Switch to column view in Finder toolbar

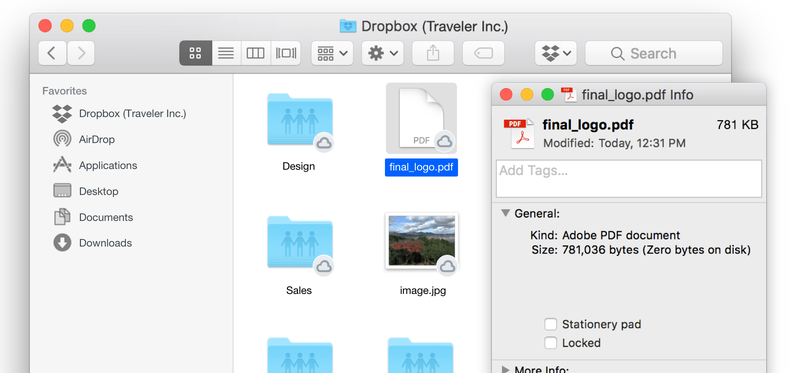pos(256,54)
